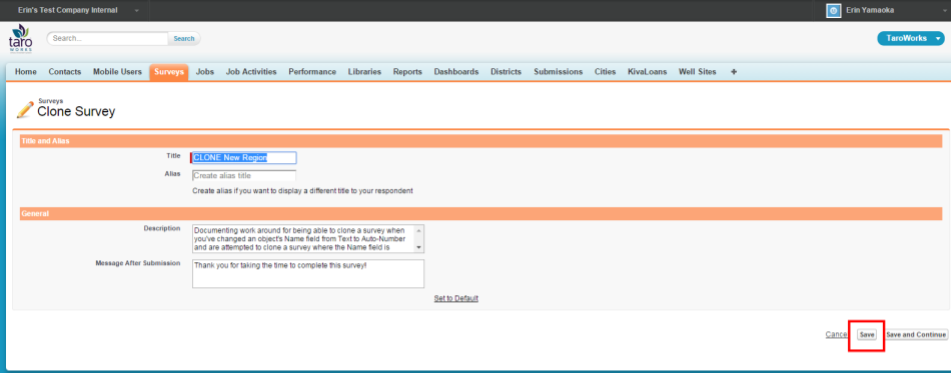The image size is (951, 373).
Task: Expand Erin's Test Company Internal dropdown
Action: coord(136,11)
